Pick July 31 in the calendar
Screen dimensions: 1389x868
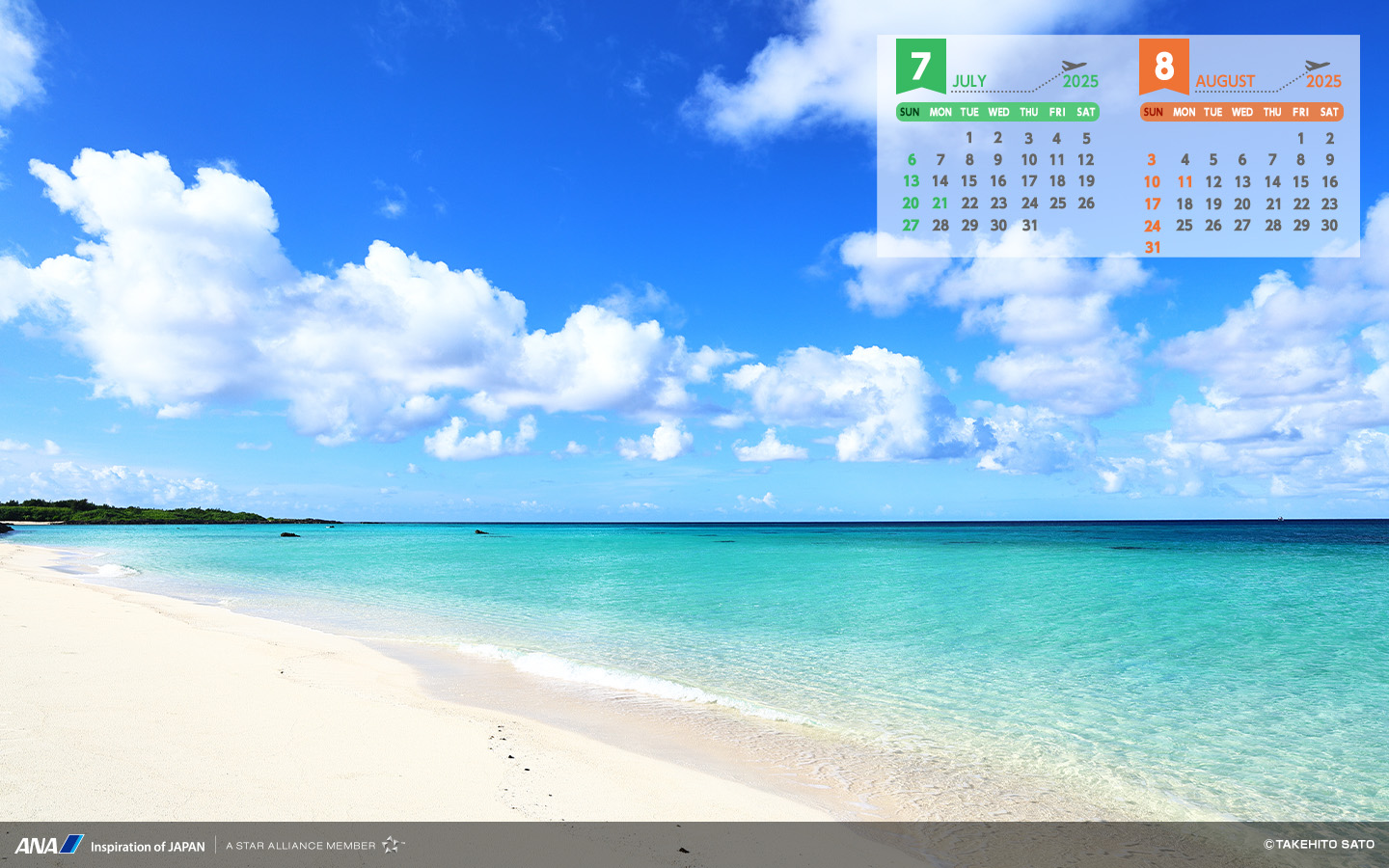point(1029,226)
